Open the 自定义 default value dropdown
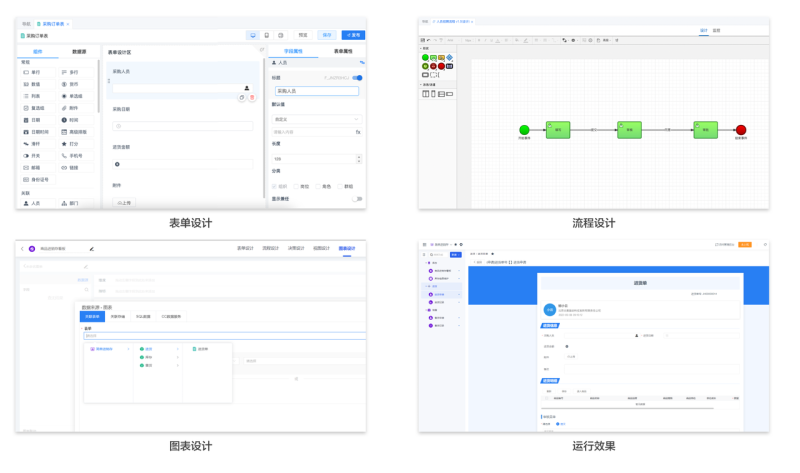The image size is (800, 473). pyautogui.click(x=316, y=119)
